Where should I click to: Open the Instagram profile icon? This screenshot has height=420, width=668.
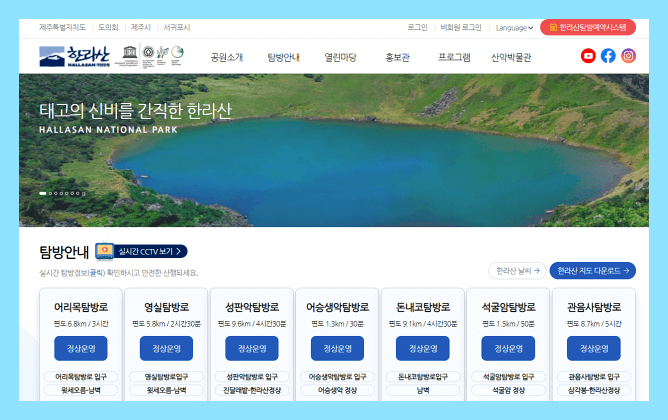click(628, 56)
